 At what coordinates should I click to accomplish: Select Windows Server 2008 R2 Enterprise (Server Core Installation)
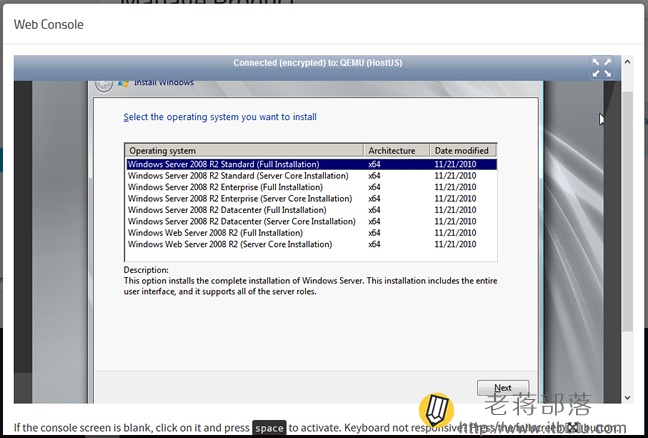click(311, 198)
